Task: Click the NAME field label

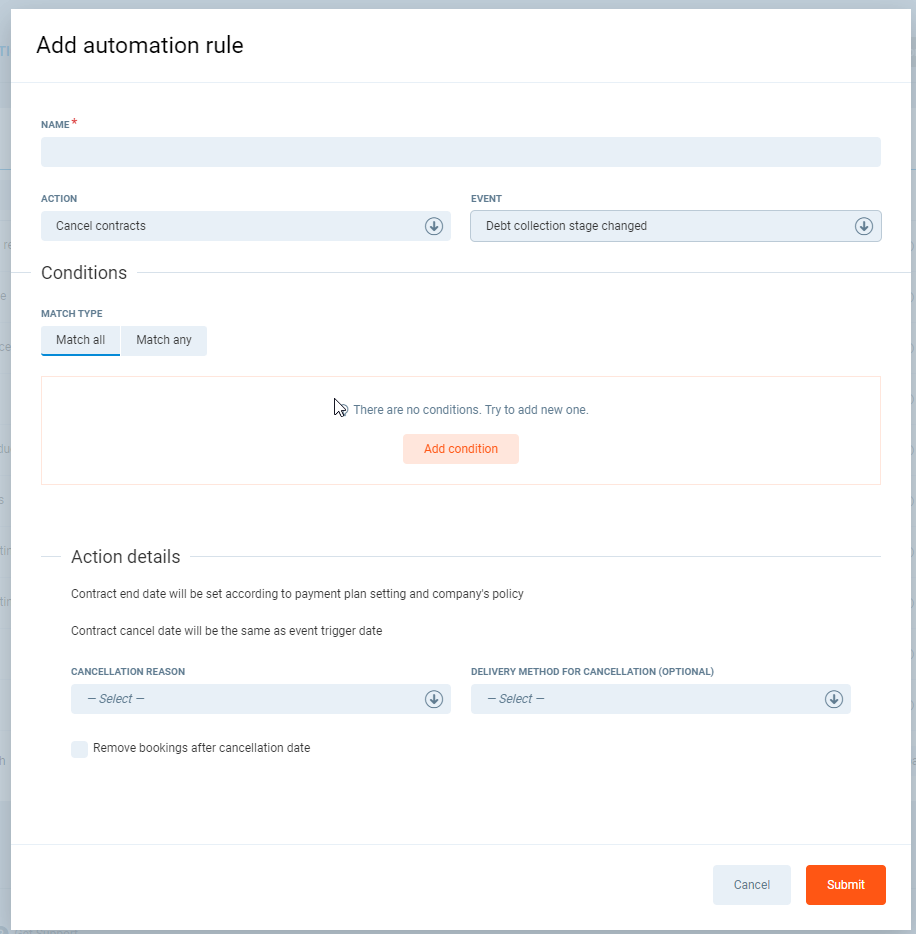Action: pyautogui.click(x=55, y=125)
